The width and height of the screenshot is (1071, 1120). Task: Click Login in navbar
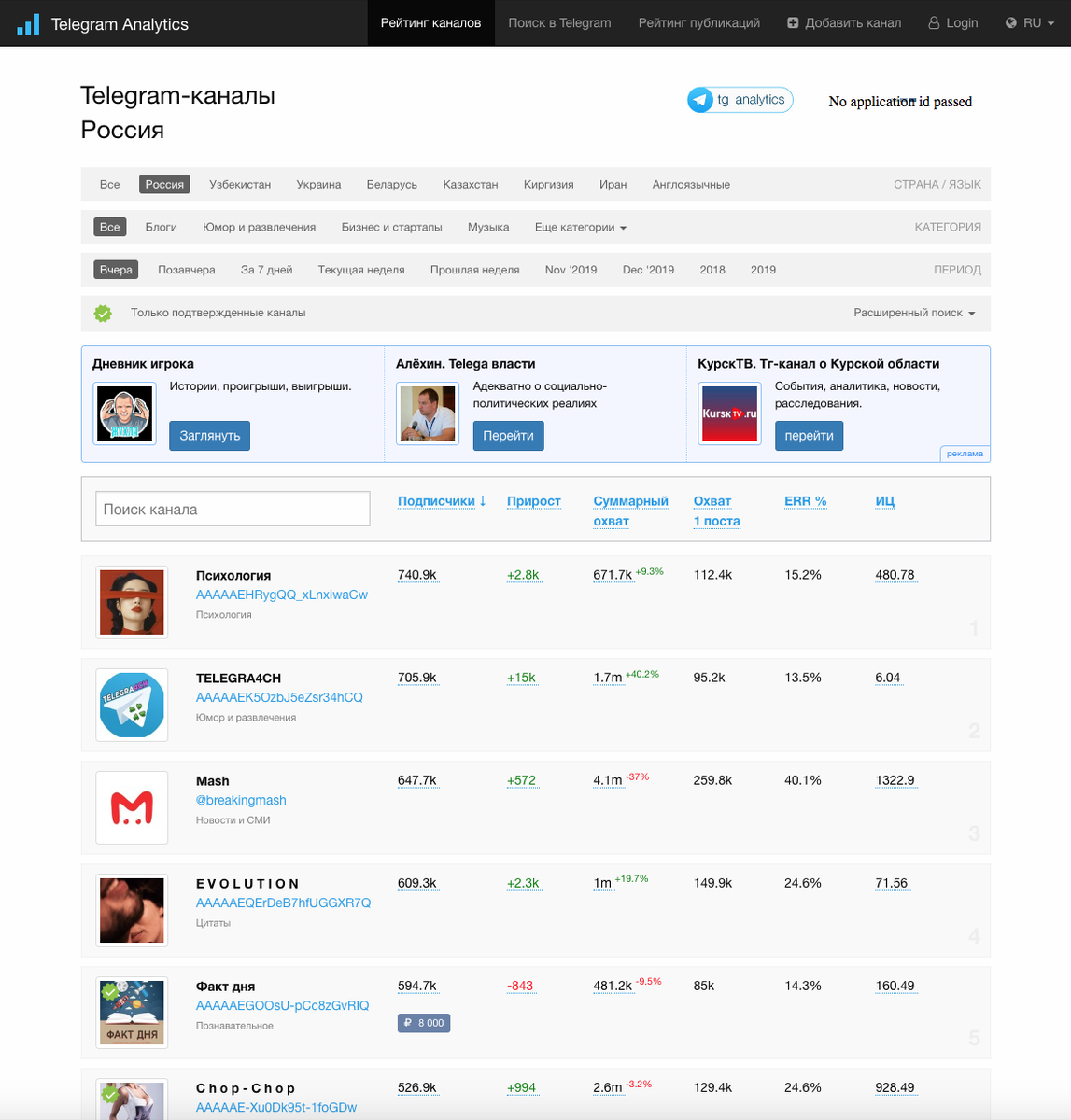(952, 22)
